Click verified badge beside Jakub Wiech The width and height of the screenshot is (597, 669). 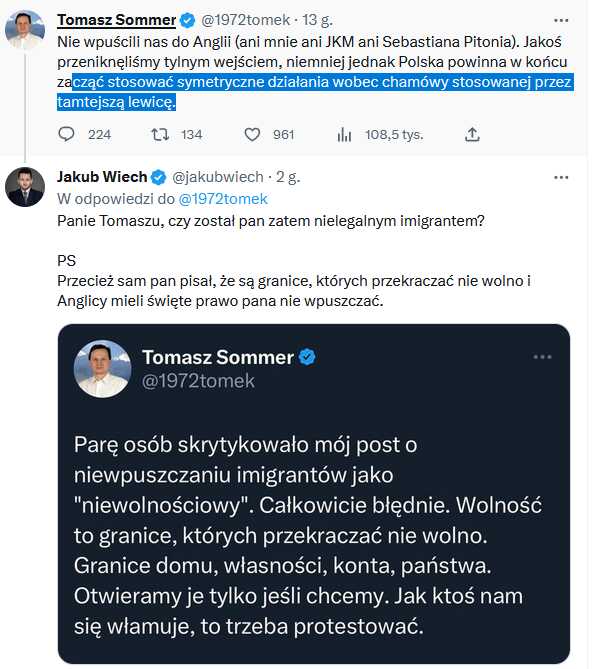pyautogui.click(x=158, y=177)
